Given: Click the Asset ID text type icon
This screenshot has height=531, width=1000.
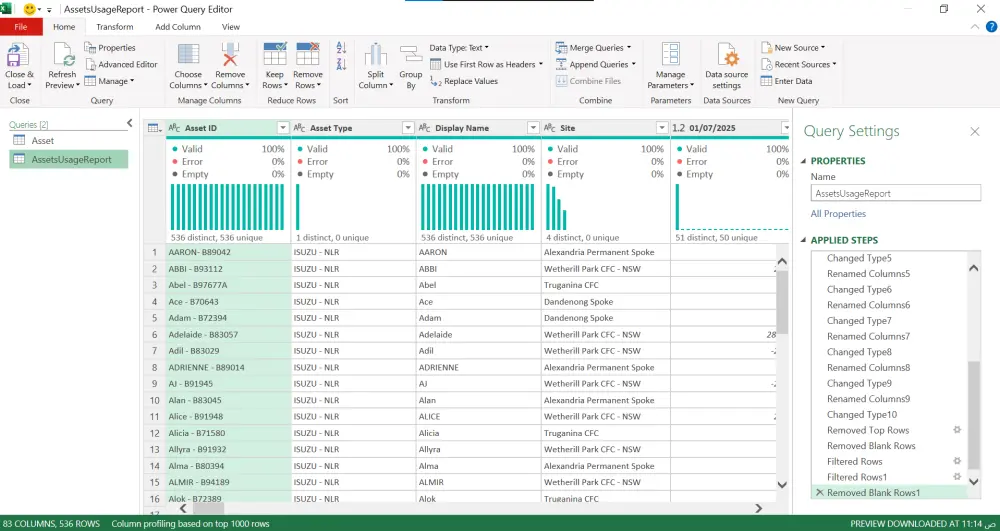Looking at the screenshot, I should point(174,128).
